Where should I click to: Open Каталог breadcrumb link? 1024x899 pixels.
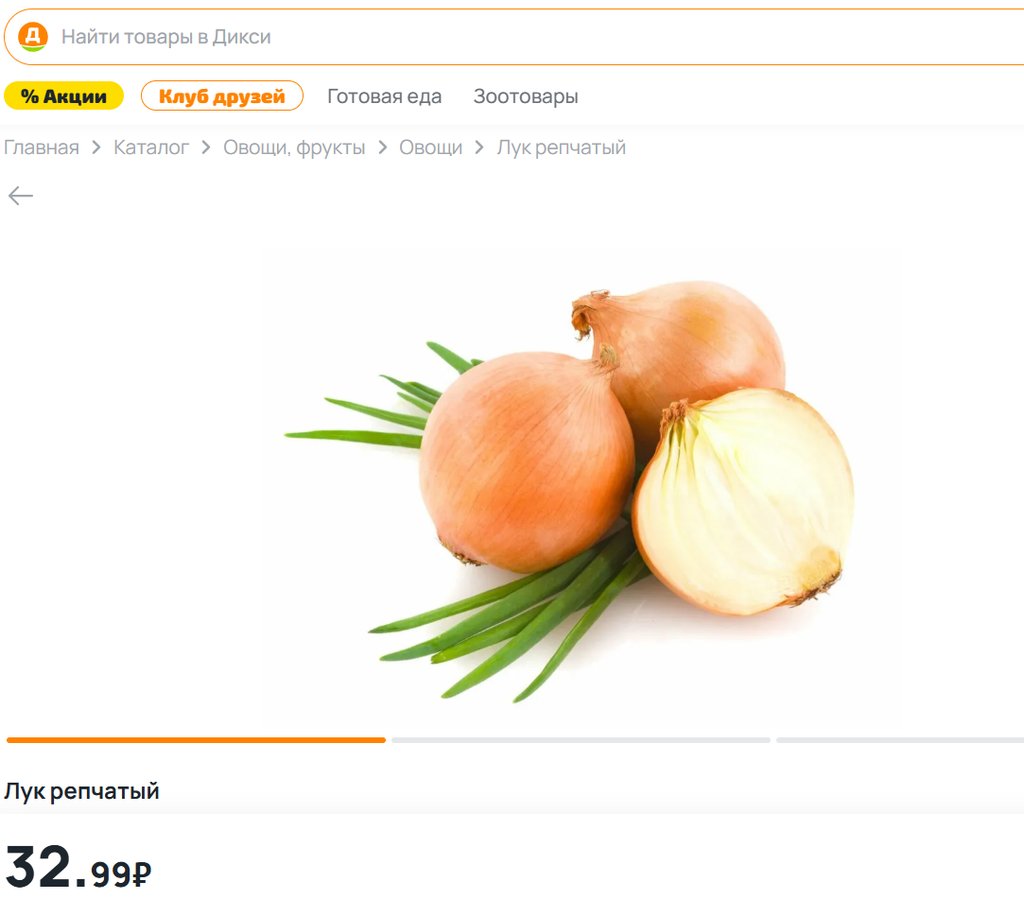pos(152,148)
